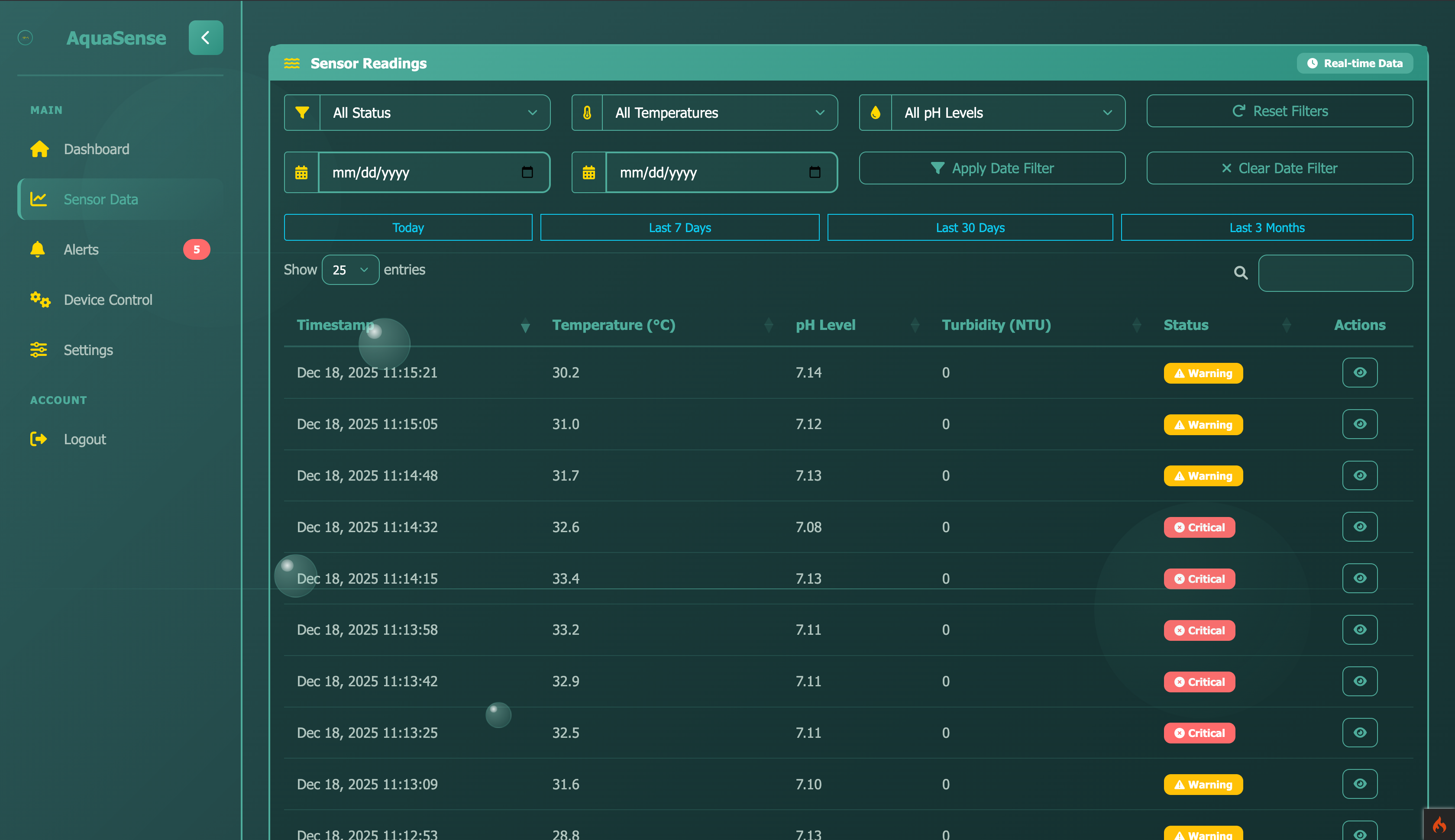
Task: Open Device Control from sidebar
Action: point(108,300)
